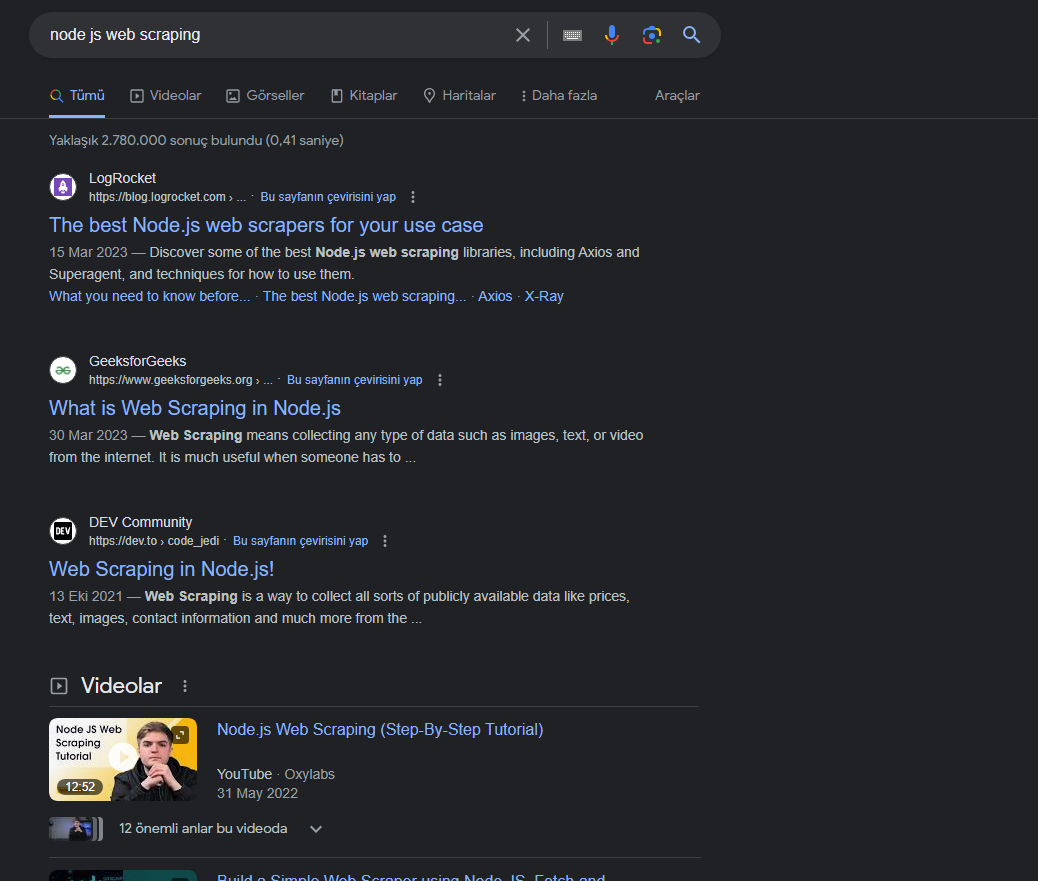Open 'The best Node.js web scrapers' result

coord(266,225)
